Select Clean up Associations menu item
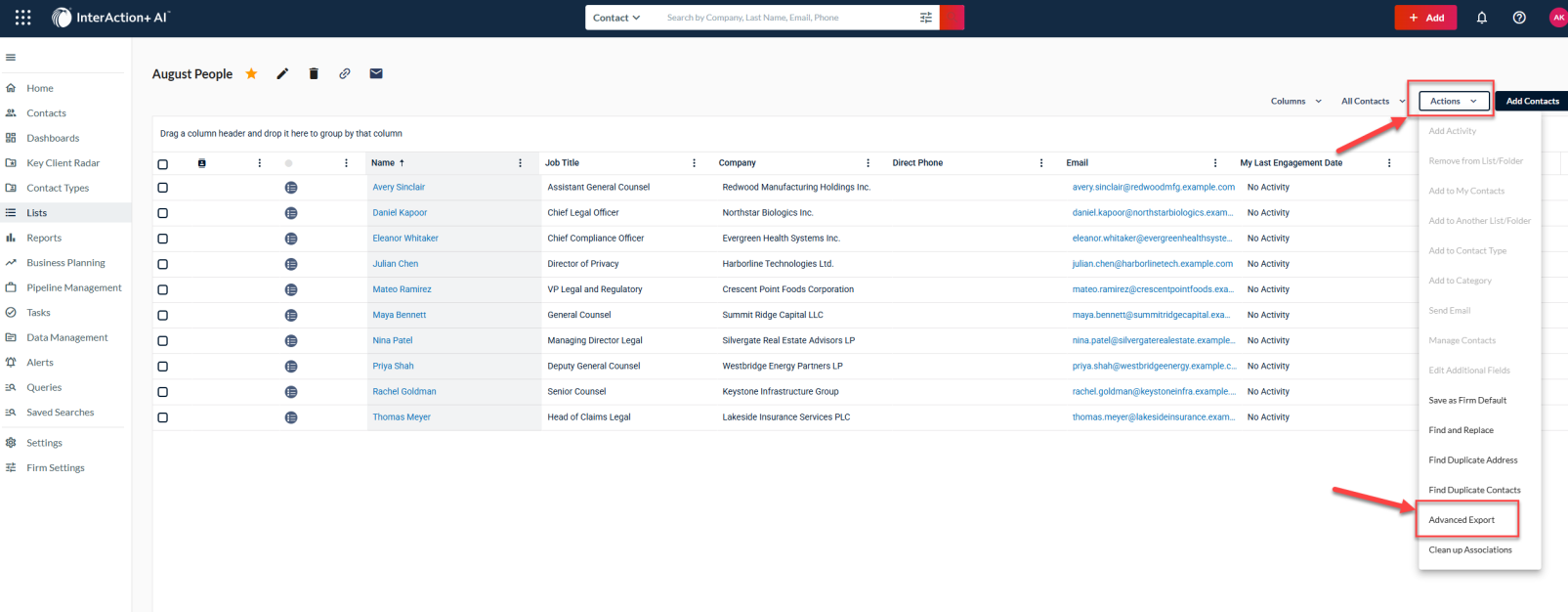Screen dimensions: 1568x612 click(1469, 549)
